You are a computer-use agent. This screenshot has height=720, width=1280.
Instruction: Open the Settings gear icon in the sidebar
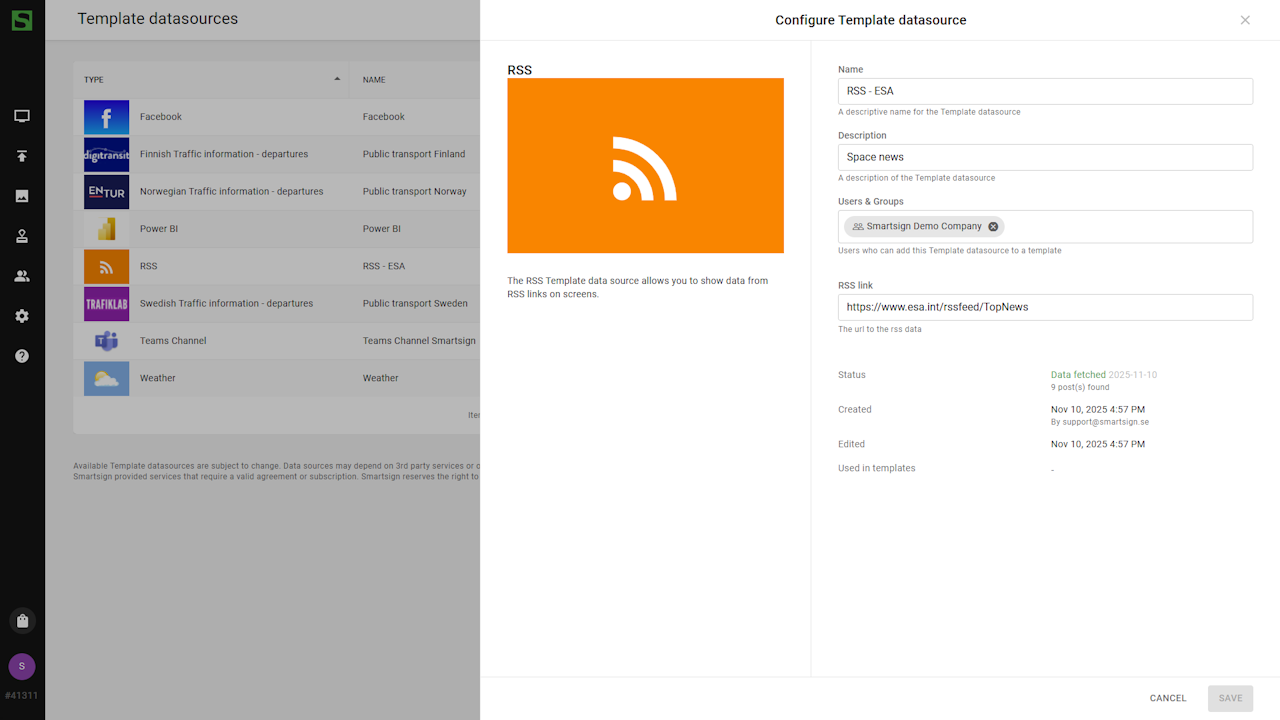[x=22, y=316]
